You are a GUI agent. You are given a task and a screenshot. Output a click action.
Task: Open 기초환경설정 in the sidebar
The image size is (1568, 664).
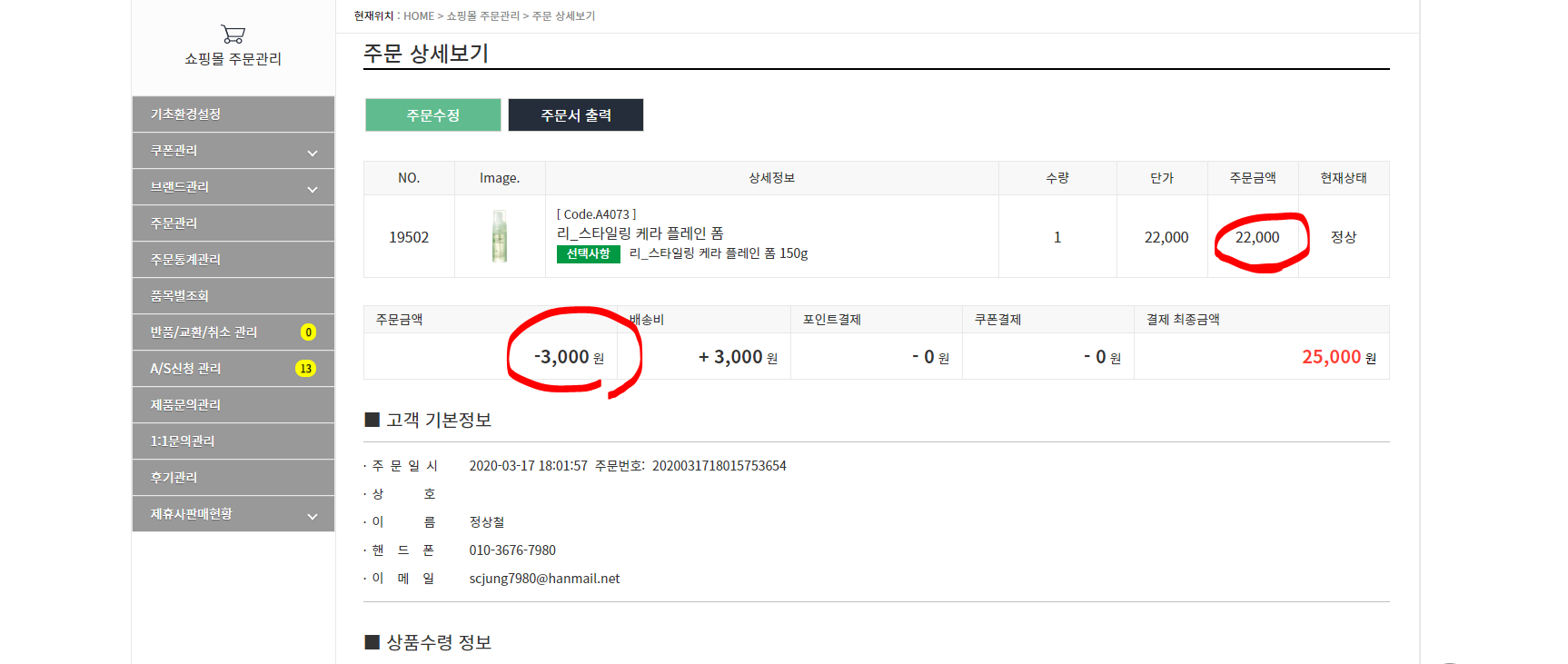tap(233, 114)
